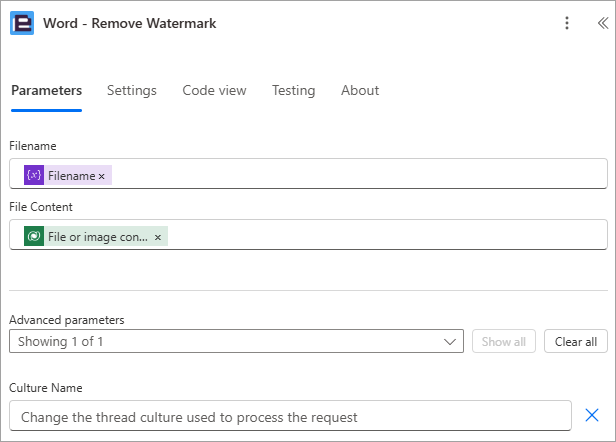Screen dimensions: 616x442
Task: Click the green Dataverse icon on the File content token
Action: tap(34, 236)
